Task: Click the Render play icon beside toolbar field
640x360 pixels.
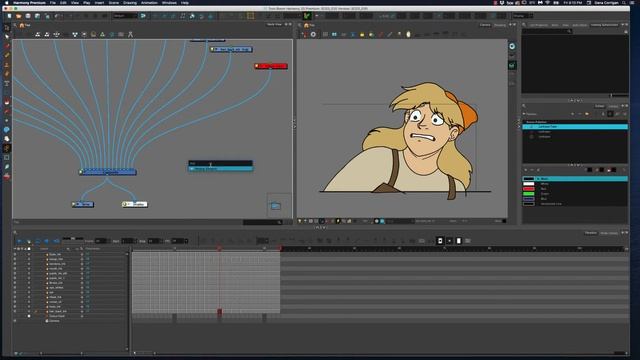Action: click(x=143, y=16)
